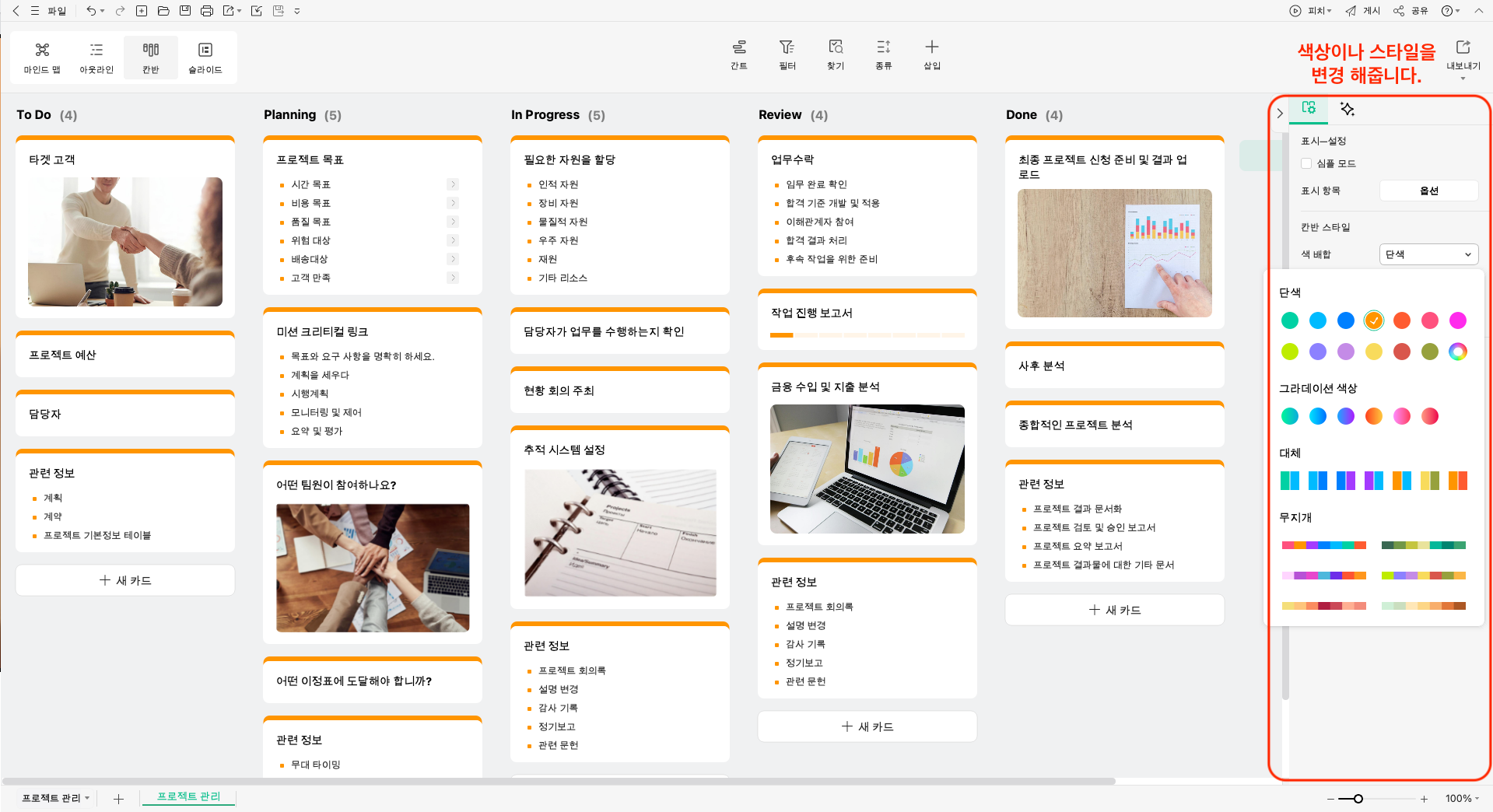The image size is (1493, 812).
Task: Switch to 마인드 맵 view
Action: pos(41,56)
